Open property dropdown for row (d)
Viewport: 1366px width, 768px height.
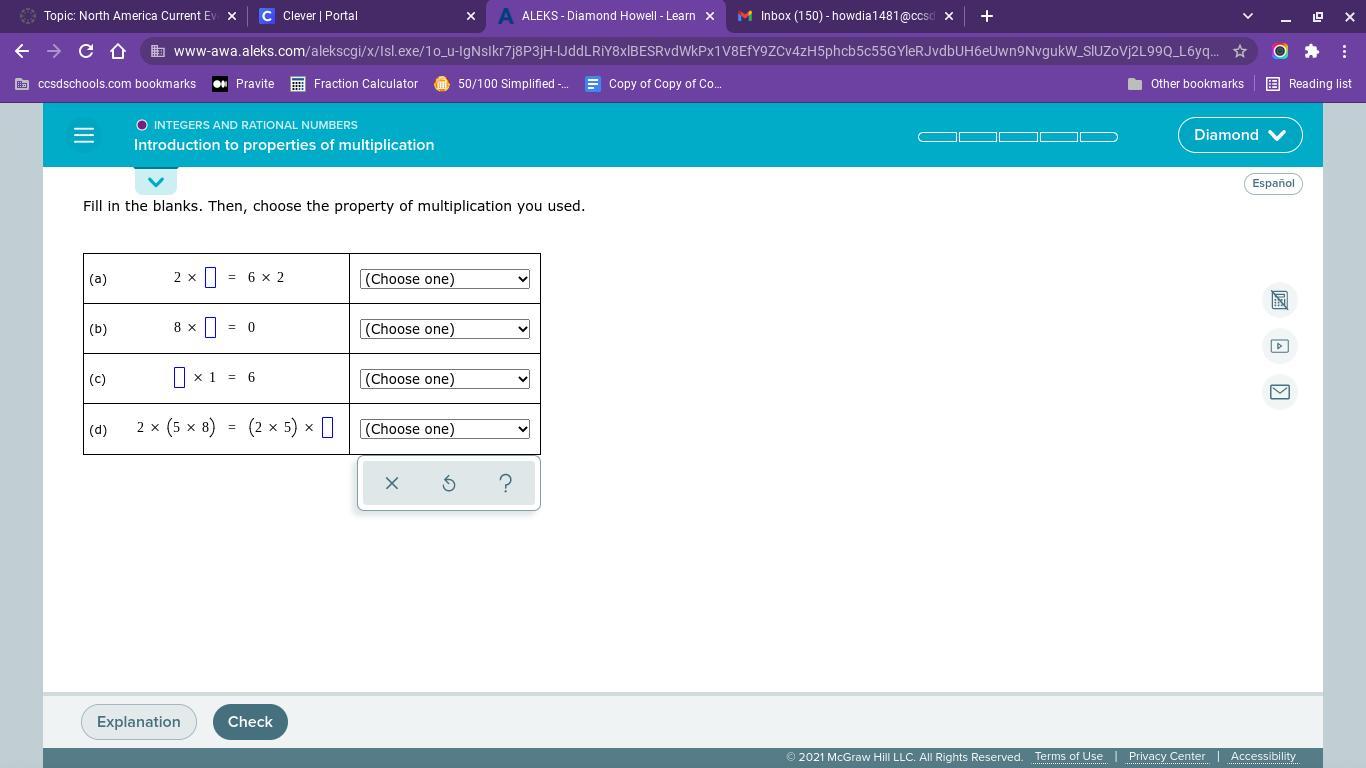(445, 429)
